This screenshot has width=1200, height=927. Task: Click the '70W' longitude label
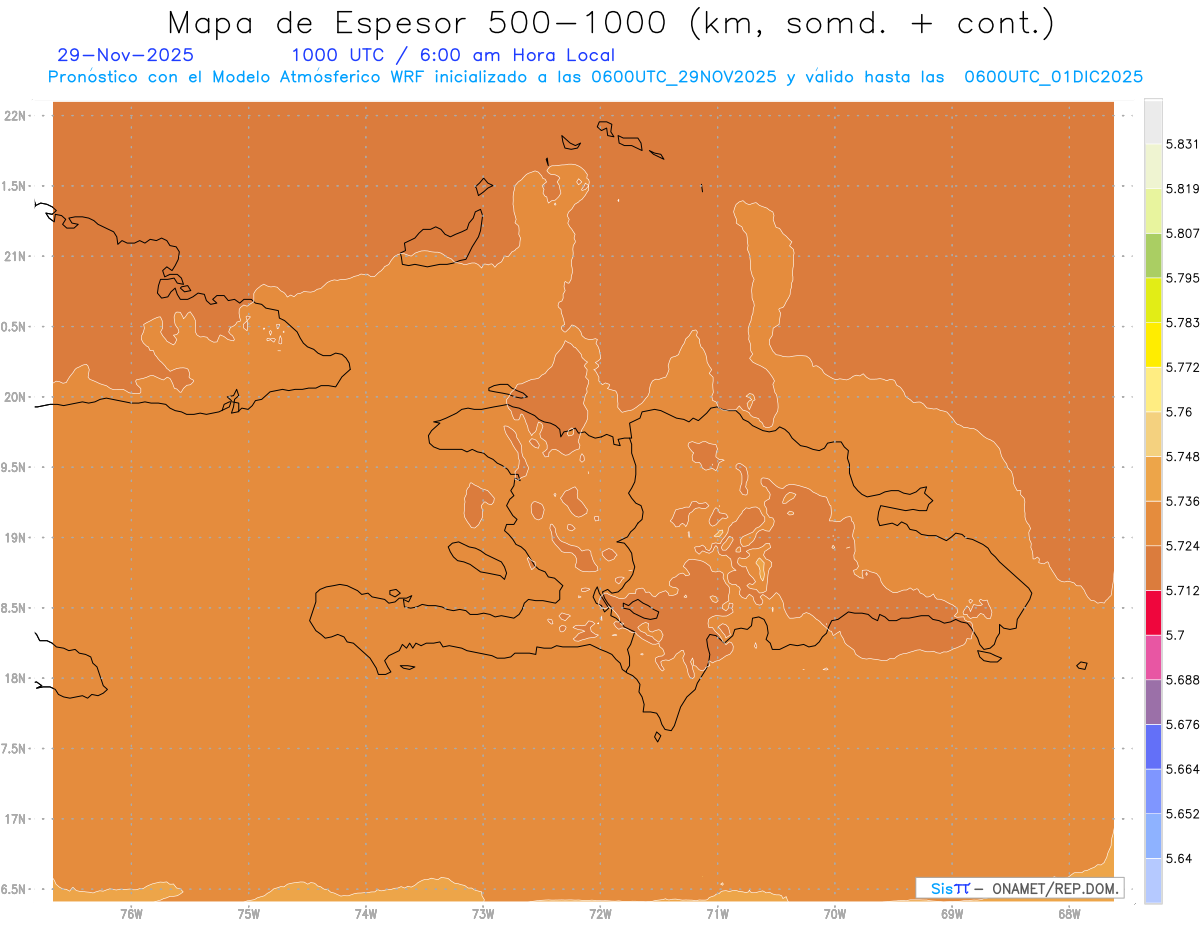pyautogui.click(x=835, y=914)
